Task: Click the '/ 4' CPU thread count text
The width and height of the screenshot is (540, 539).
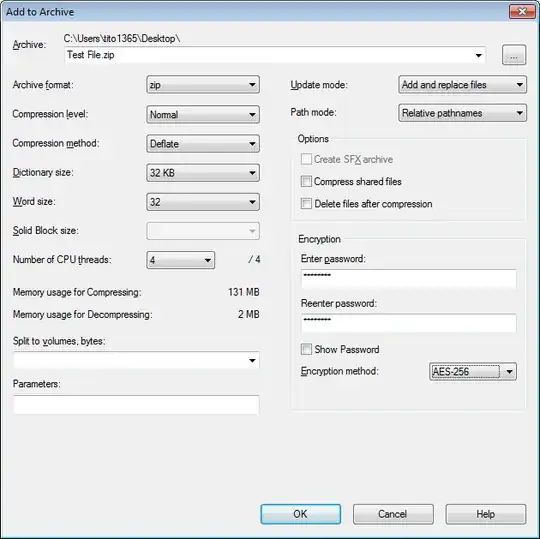Action: (254, 259)
